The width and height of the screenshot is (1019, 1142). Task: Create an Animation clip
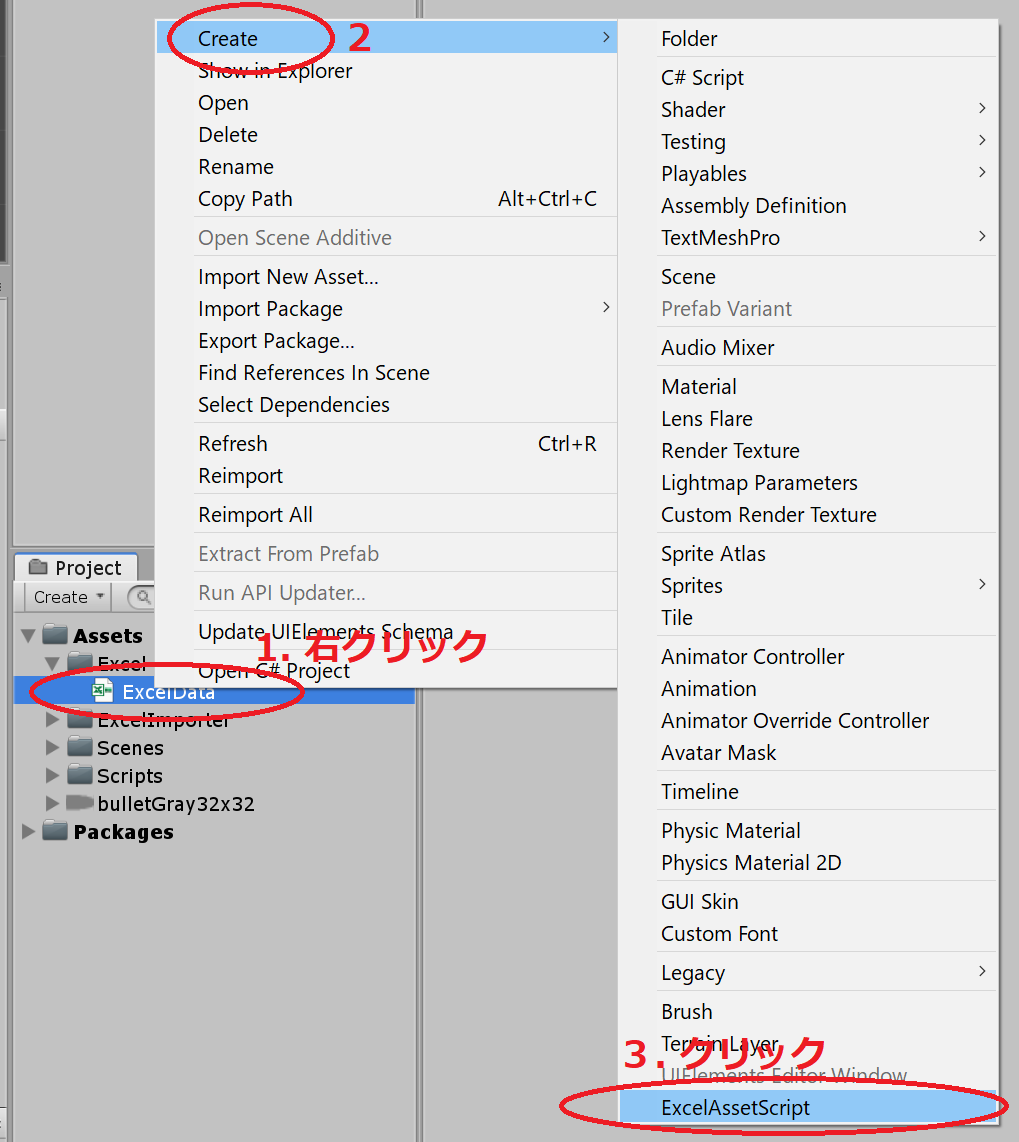pyautogui.click(x=808, y=689)
